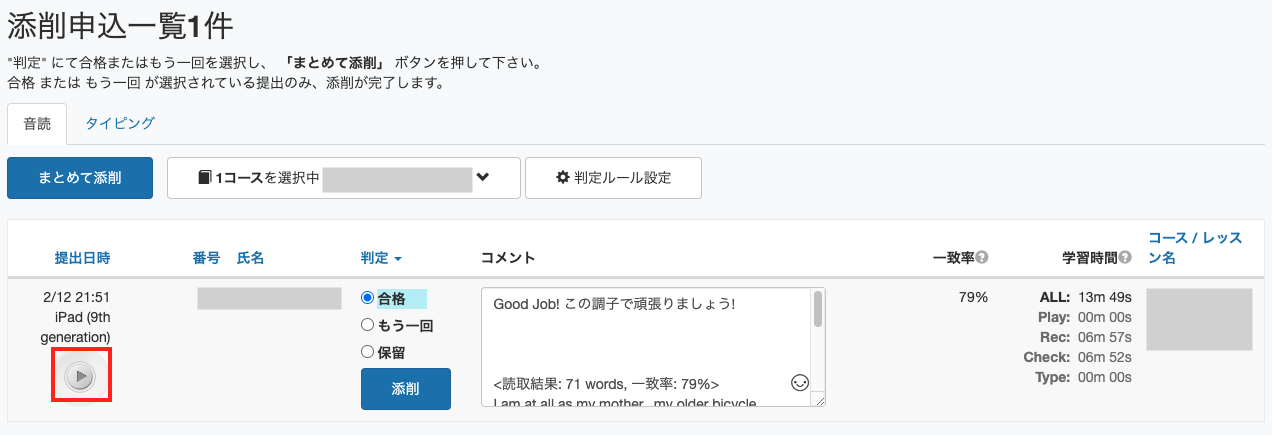This screenshot has width=1272, height=435.
Task: Choose the 保留 radio option
Action: coord(367,352)
